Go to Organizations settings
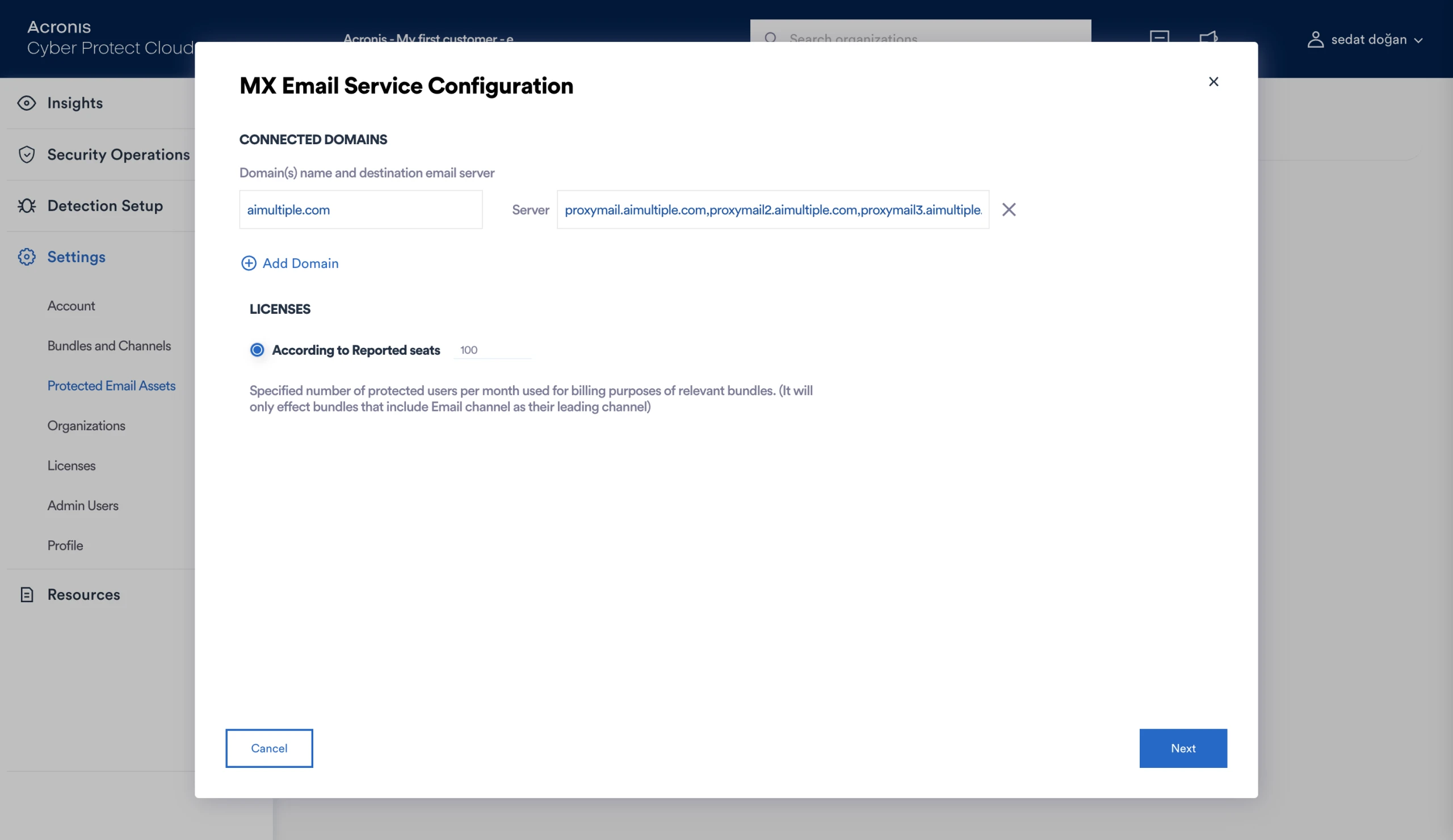This screenshot has width=1453, height=840. (x=86, y=426)
